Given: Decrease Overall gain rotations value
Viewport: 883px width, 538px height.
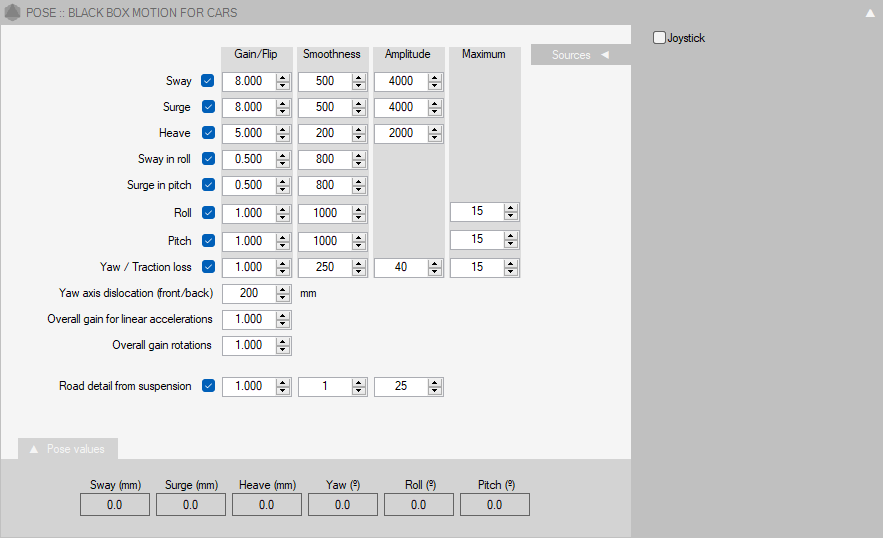Looking at the screenshot, I should [283, 350].
